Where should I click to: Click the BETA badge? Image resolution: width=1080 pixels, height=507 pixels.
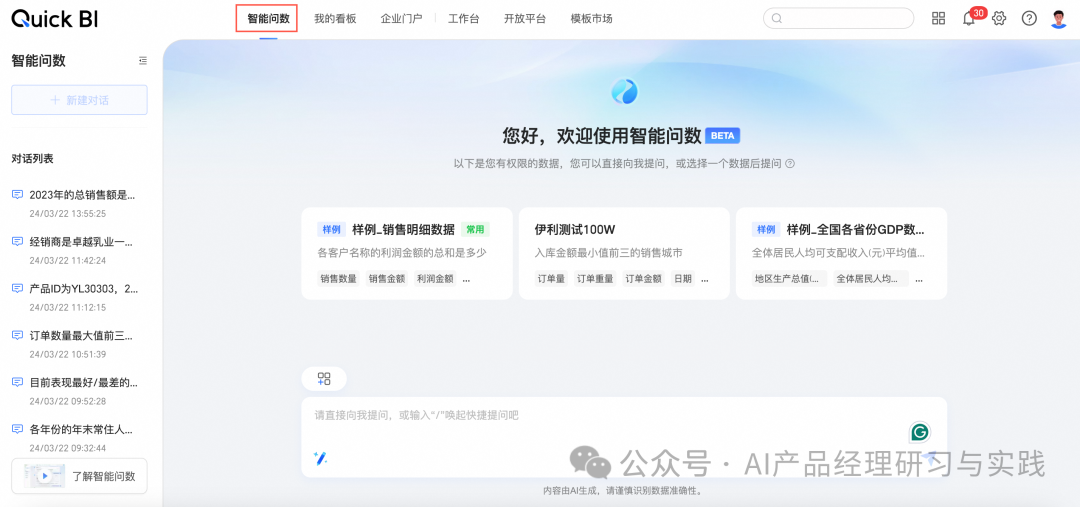(x=723, y=136)
